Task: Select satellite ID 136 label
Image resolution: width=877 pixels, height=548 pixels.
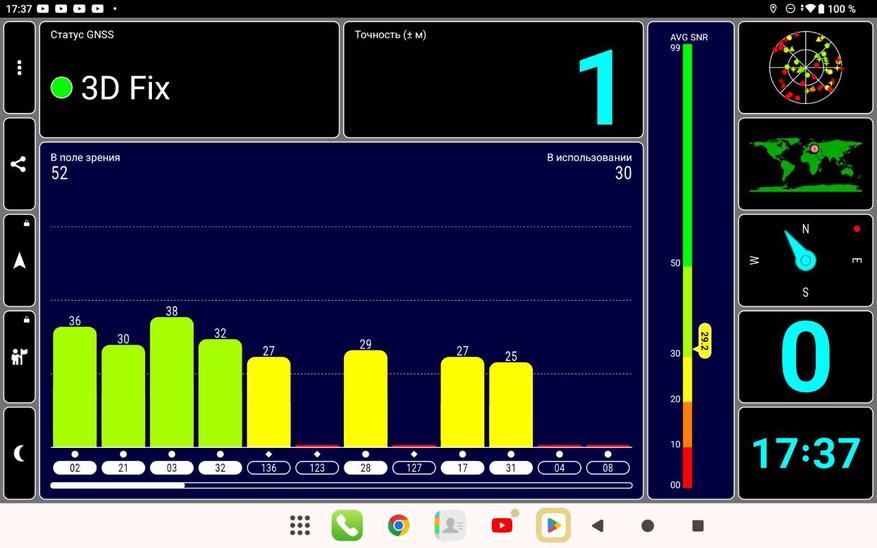Action: 268,468
